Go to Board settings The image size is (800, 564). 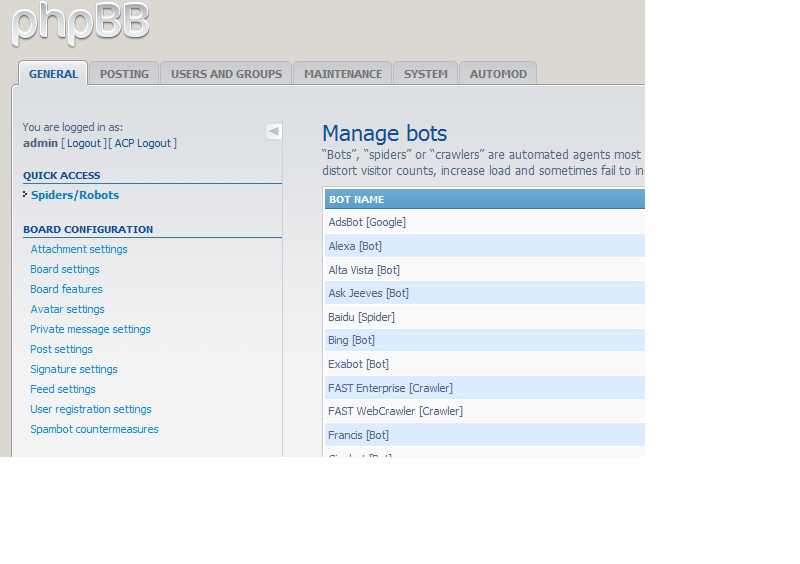65,269
